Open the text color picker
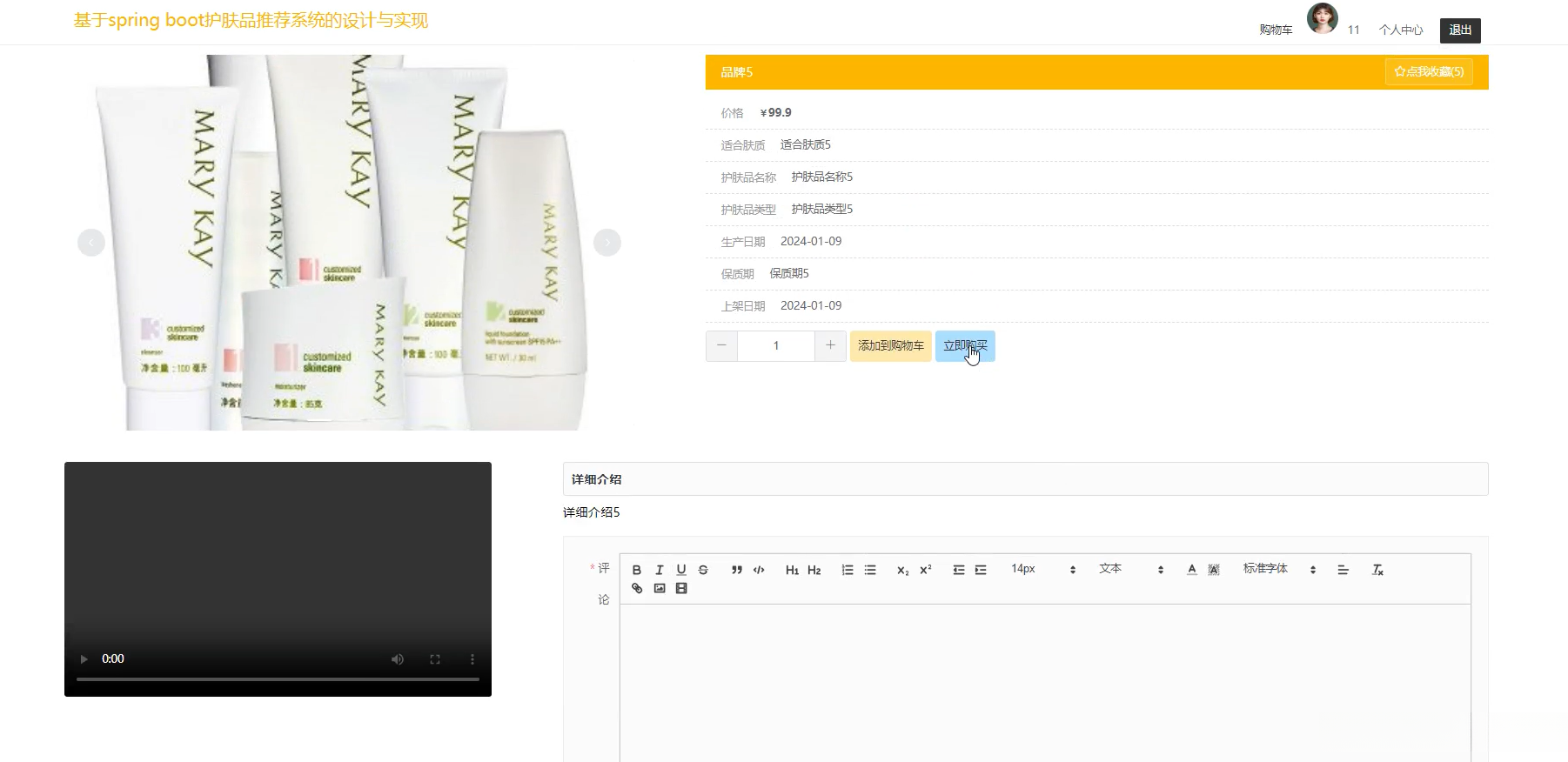 click(x=1191, y=570)
